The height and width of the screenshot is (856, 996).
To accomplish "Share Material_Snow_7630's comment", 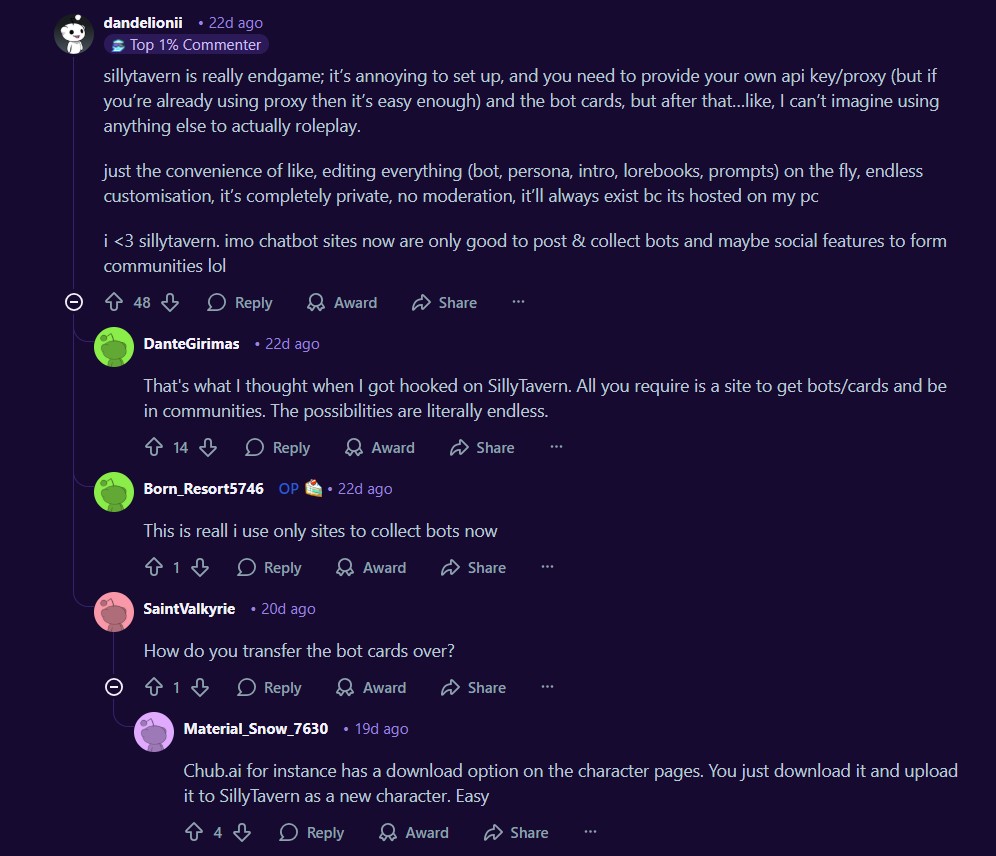I will (x=516, y=832).
